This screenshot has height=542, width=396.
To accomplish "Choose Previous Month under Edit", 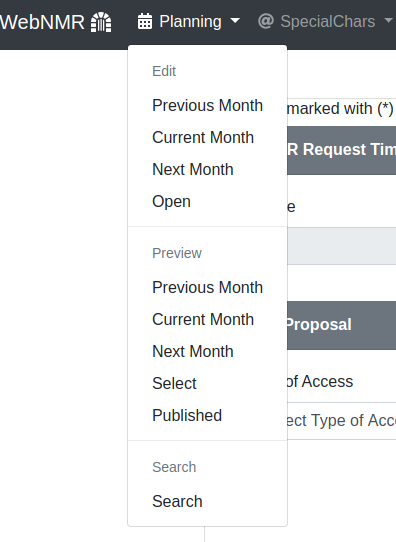I will click(x=207, y=105).
